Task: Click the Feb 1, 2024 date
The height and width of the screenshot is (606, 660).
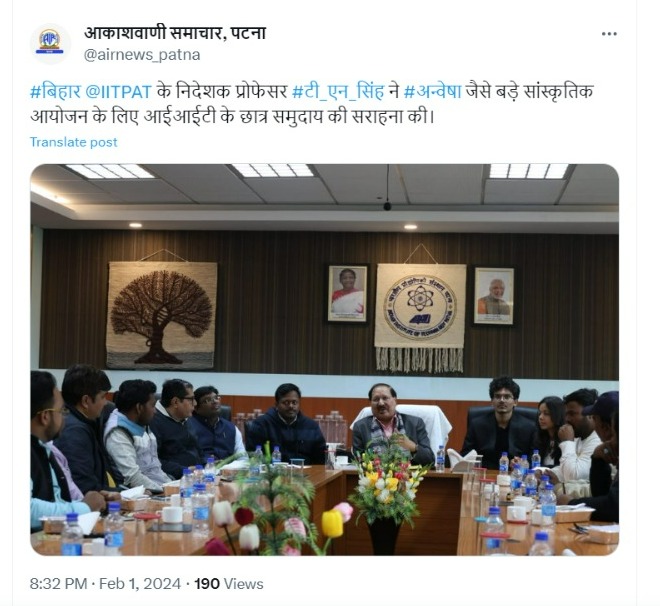Action: pyautogui.click(x=140, y=584)
